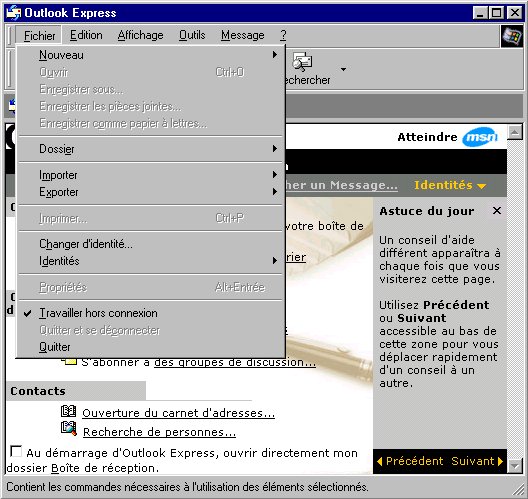This screenshot has height=499, width=528.
Task: Expand the Exporter submenu
Action: pos(150,192)
